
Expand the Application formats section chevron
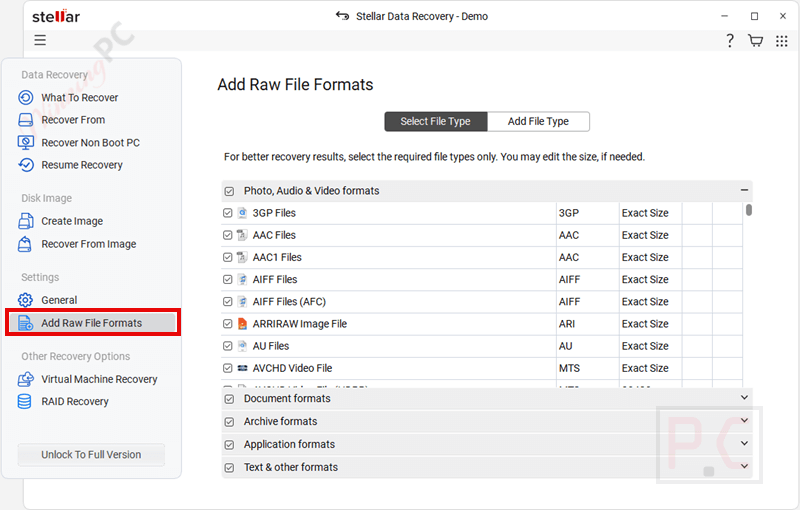(744, 443)
